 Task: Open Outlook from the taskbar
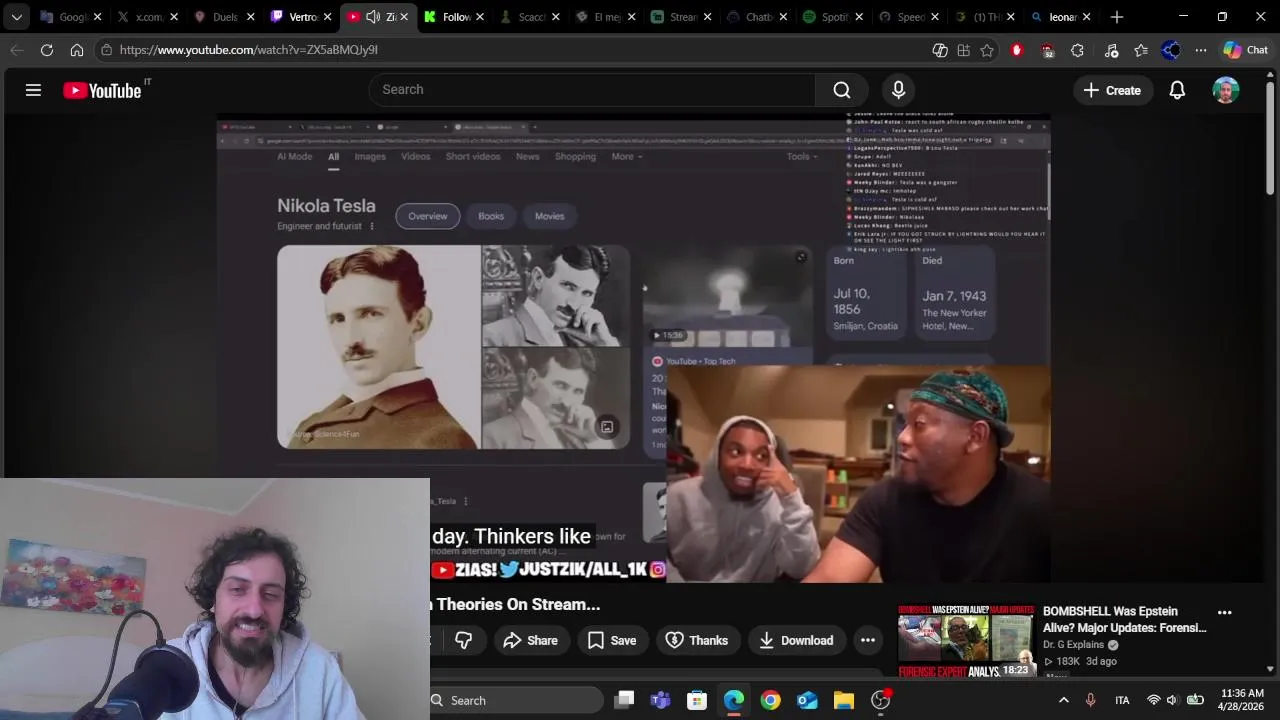[807, 700]
